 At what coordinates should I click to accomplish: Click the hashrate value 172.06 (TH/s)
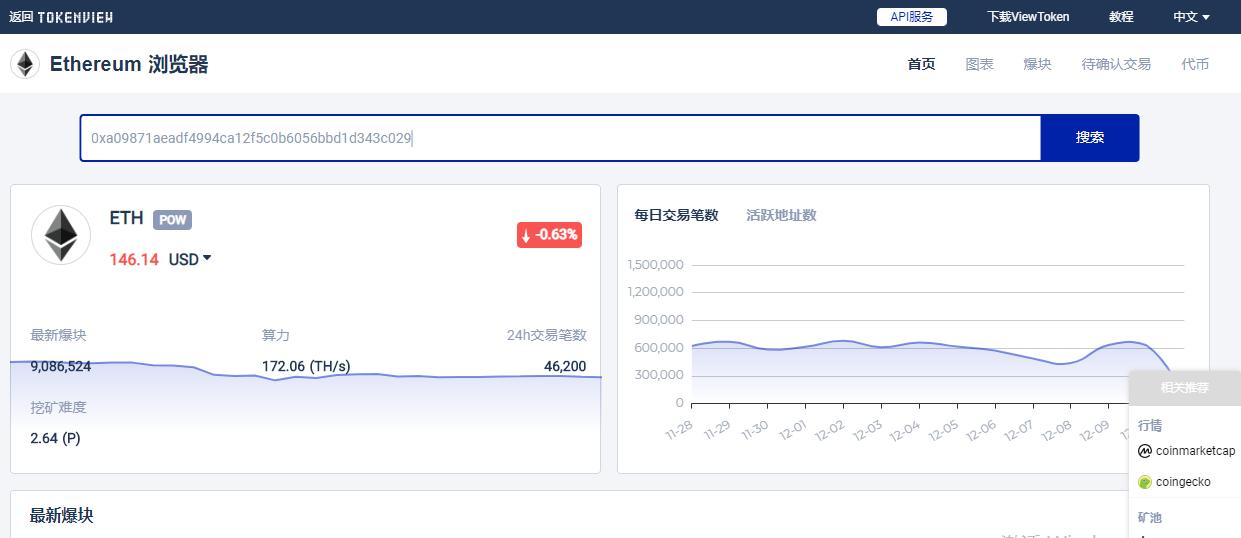[306, 367]
